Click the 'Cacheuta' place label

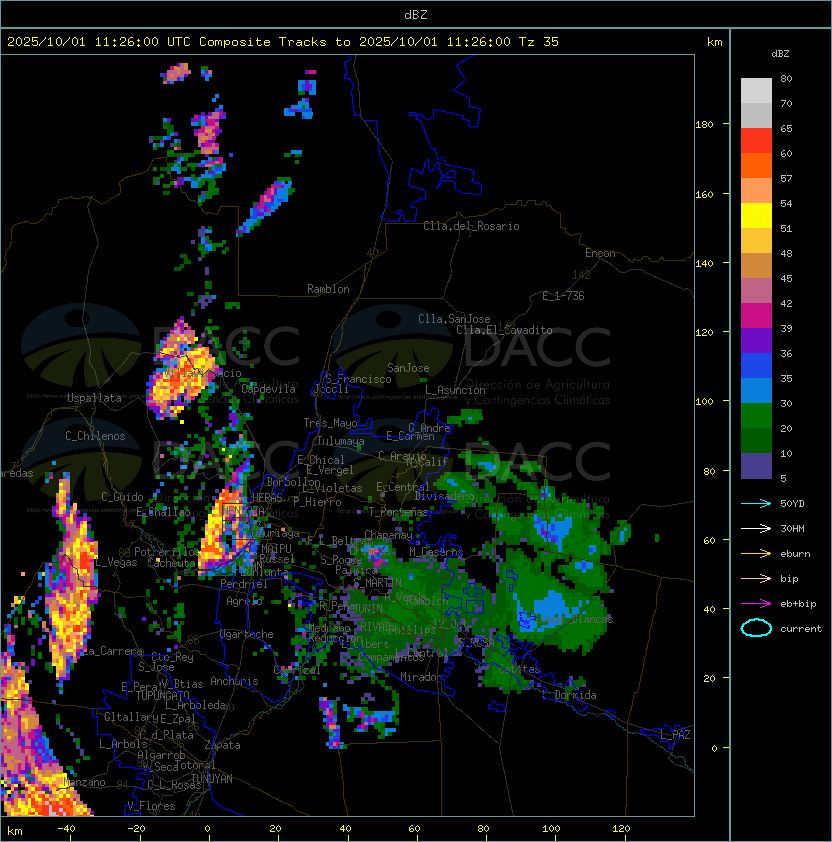pos(171,563)
